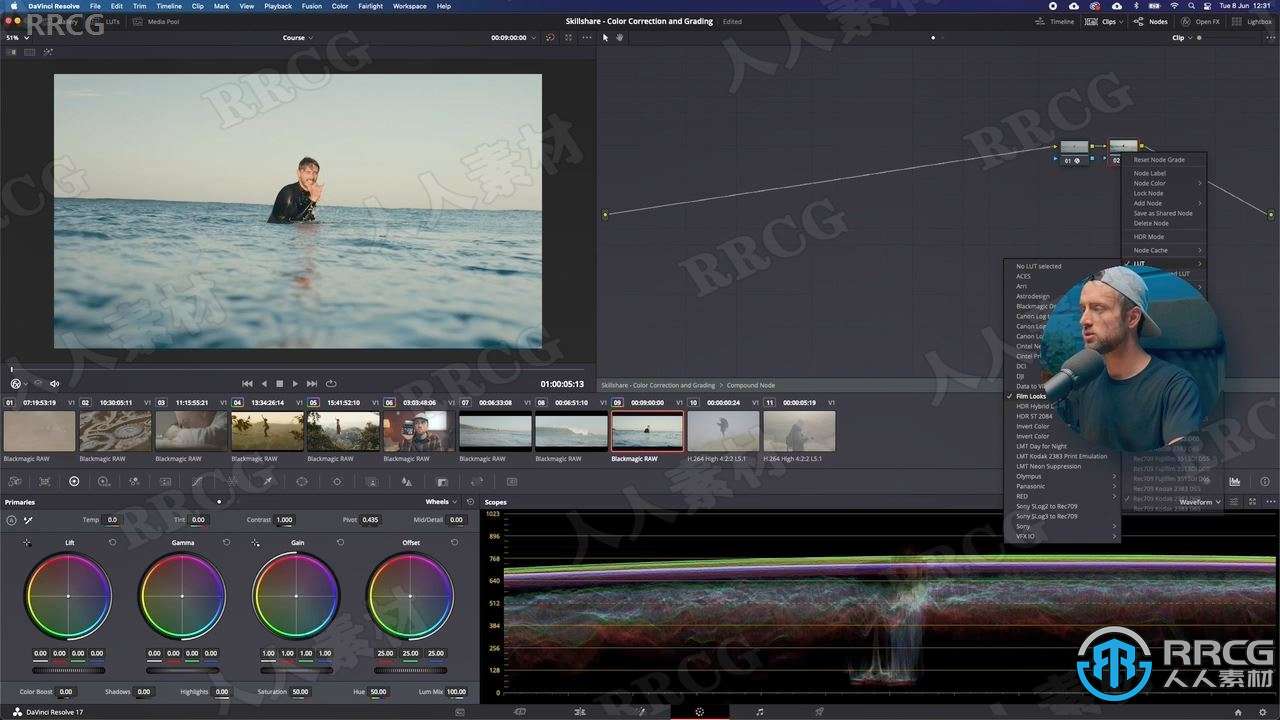Open the Curves palette icon
The width and height of the screenshot is (1280, 720).
pos(197,481)
